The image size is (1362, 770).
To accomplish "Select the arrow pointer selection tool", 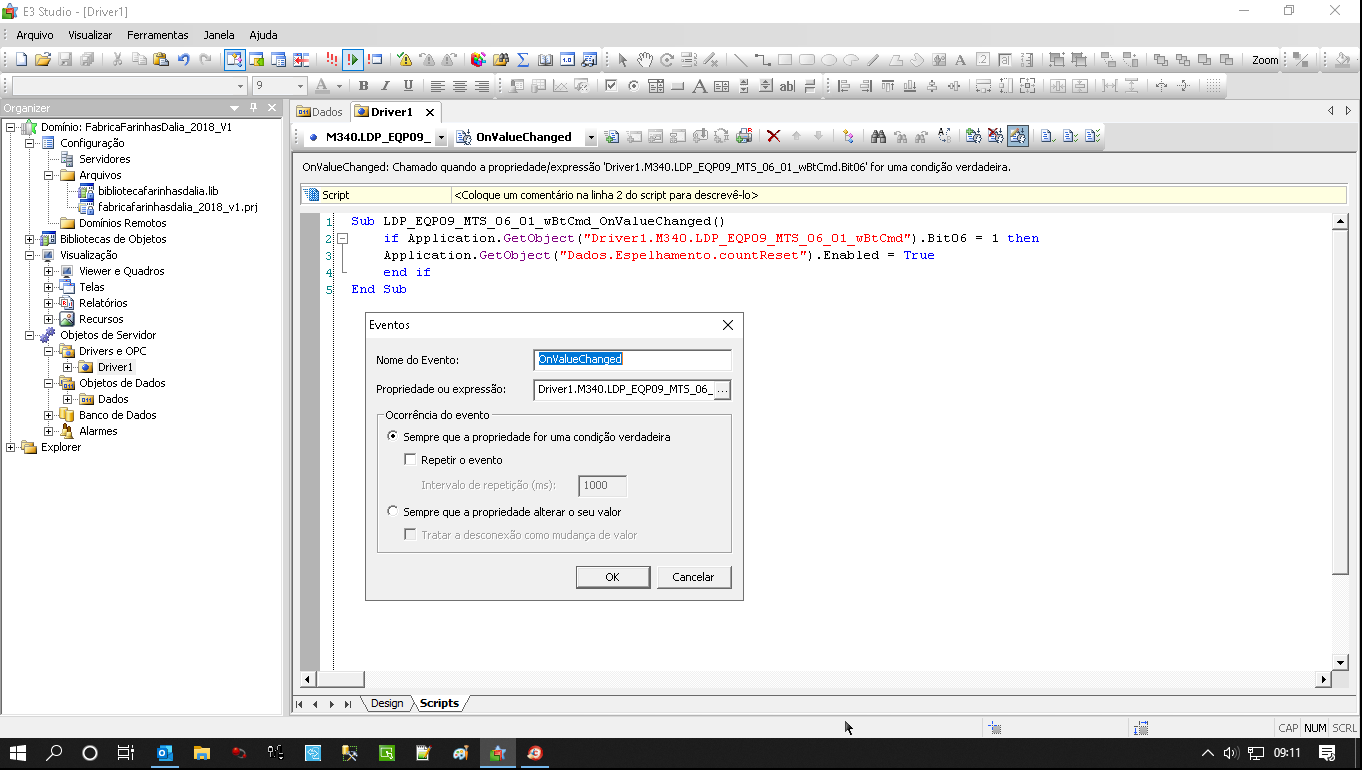I will pyautogui.click(x=623, y=60).
